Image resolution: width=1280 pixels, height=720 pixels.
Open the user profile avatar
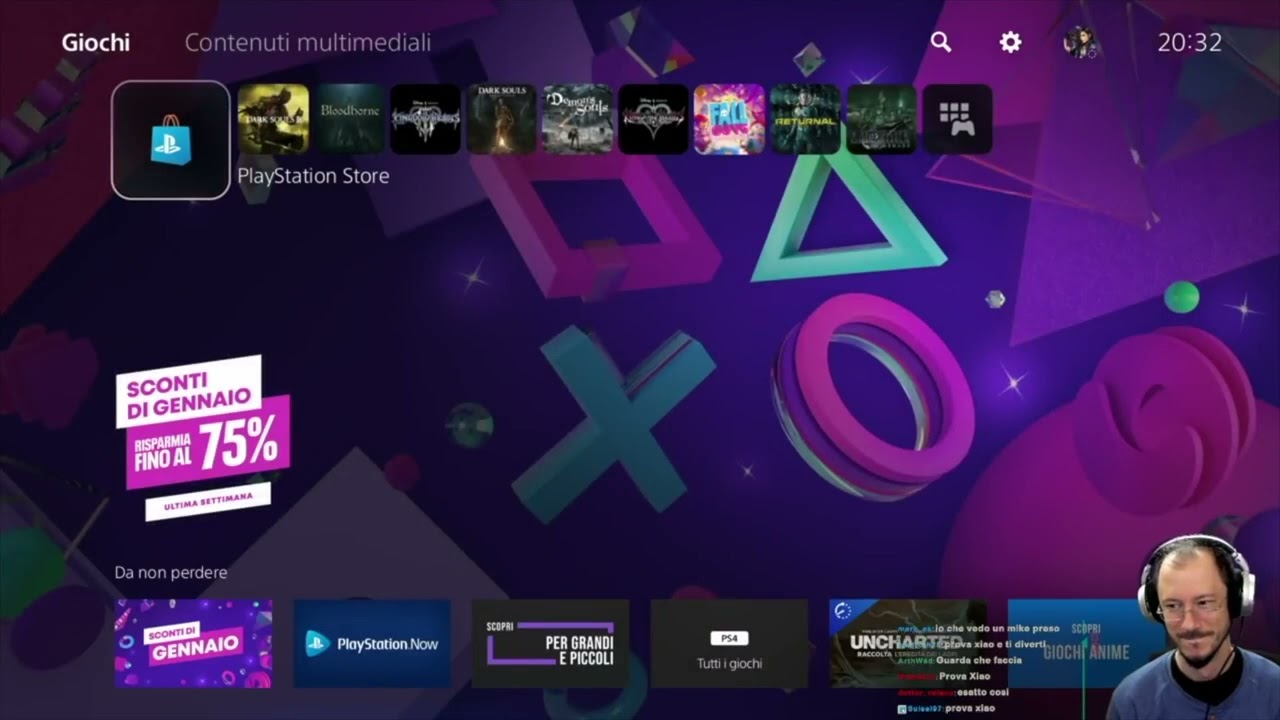click(x=1081, y=42)
